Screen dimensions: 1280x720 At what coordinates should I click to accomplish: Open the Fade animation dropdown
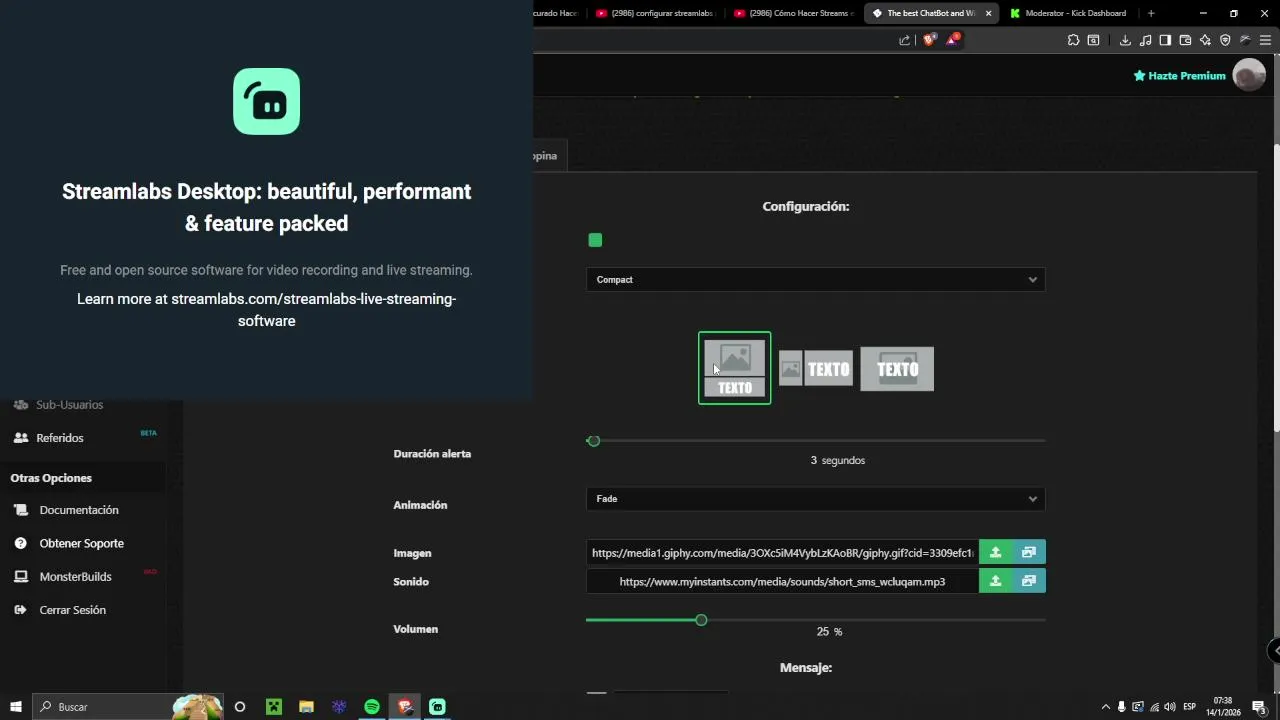pos(816,499)
